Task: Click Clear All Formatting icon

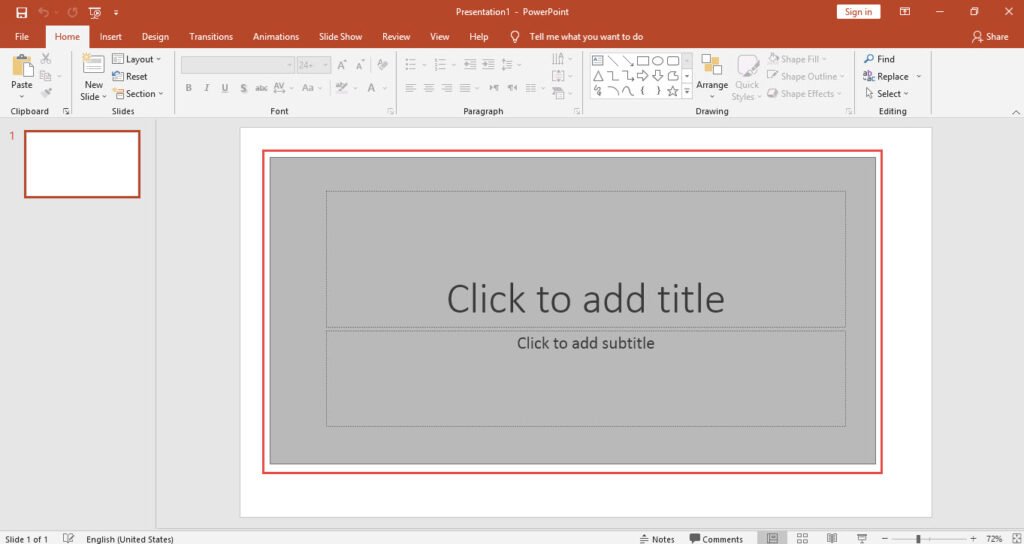Action: pyautogui.click(x=383, y=65)
